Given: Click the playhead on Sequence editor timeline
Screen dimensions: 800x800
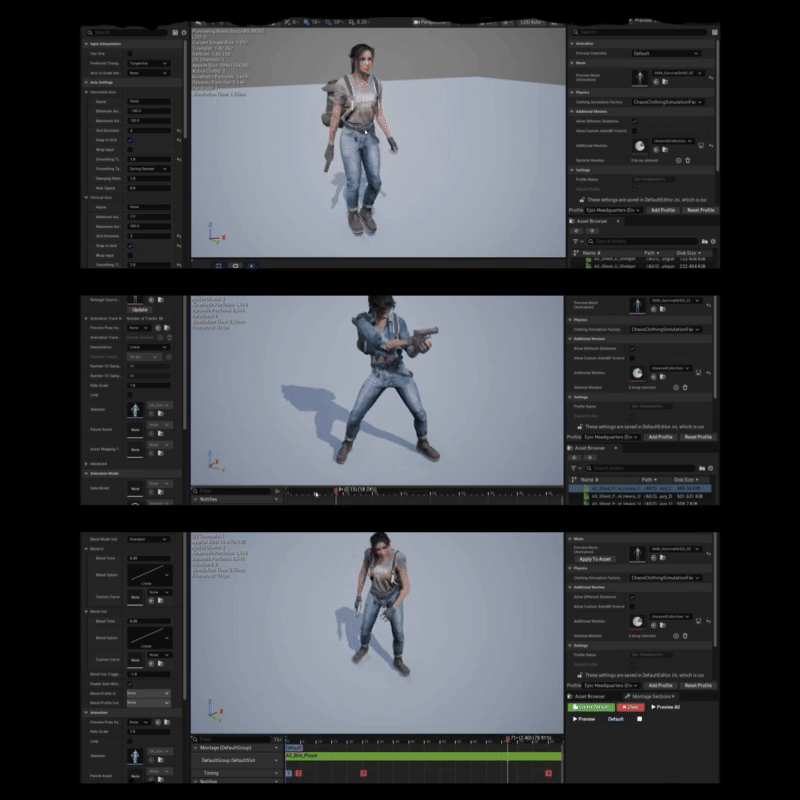Looking at the screenshot, I should click(x=336, y=491).
